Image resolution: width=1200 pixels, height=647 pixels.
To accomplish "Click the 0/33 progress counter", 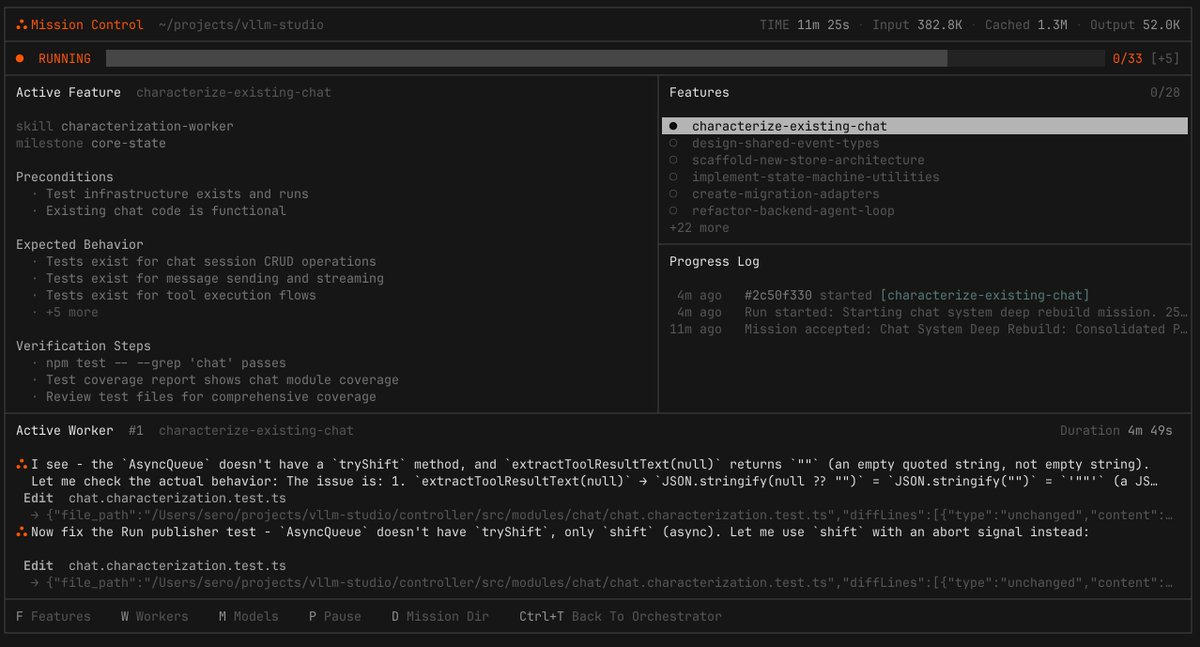I will click(x=1128, y=59).
